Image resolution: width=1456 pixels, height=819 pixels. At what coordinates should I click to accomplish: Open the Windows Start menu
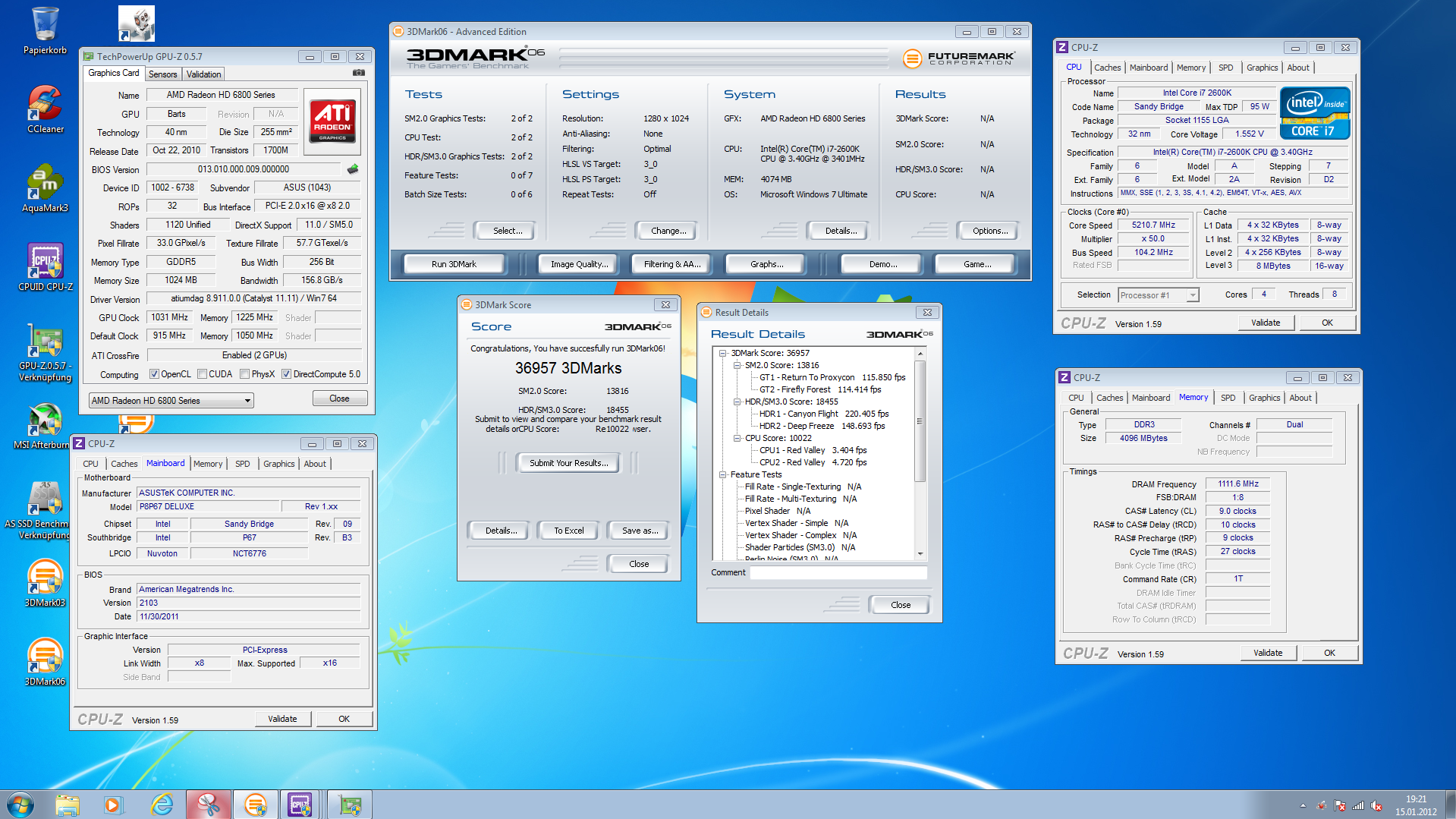coord(20,805)
